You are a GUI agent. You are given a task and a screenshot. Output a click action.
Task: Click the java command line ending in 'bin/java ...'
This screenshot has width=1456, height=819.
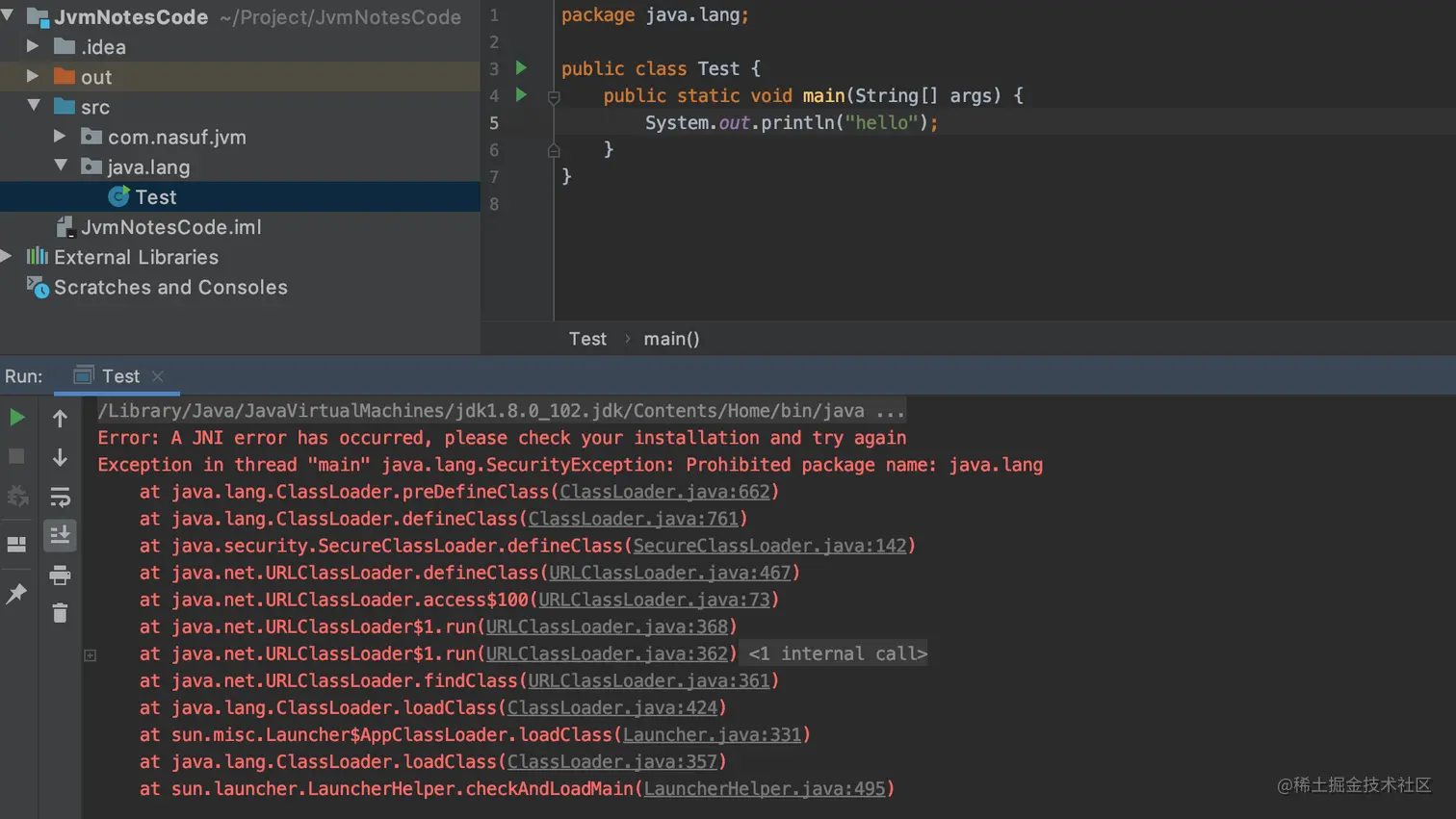point(501,411)
